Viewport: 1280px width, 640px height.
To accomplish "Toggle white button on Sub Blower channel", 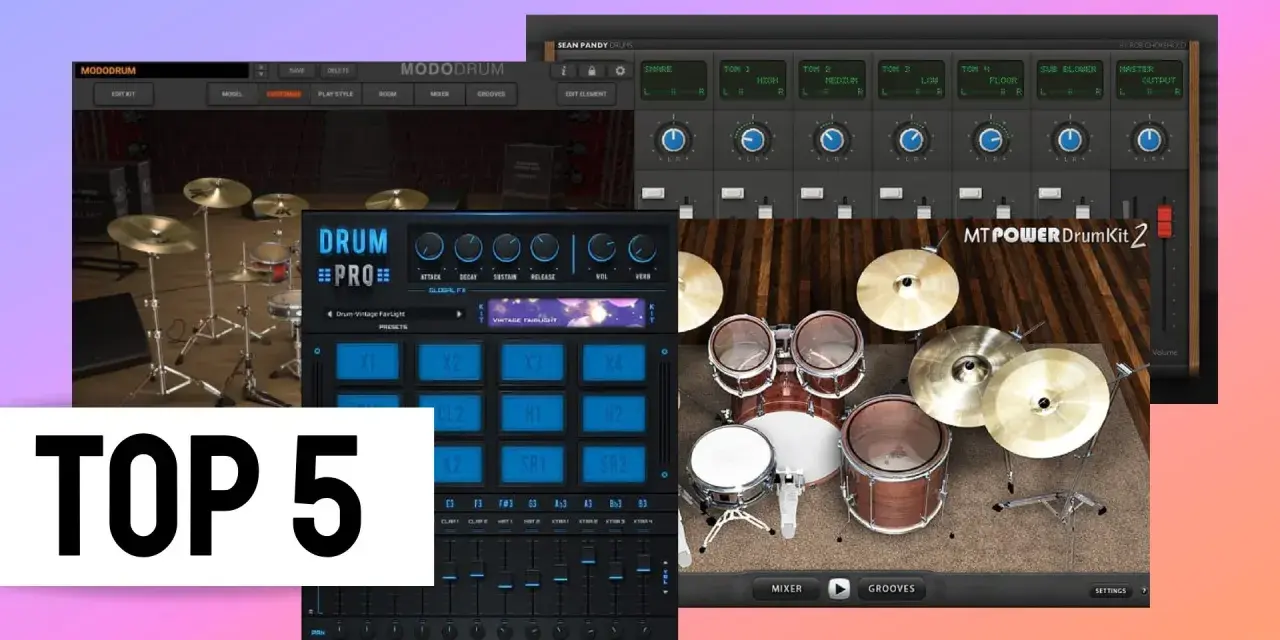I will coord(1049,191).
